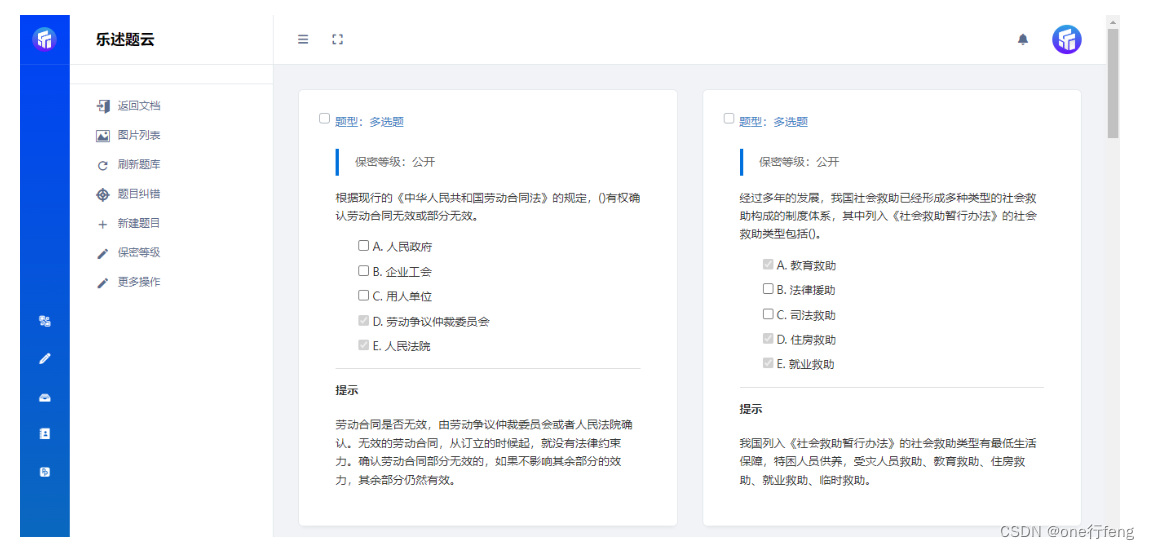Open the user avatar menu
Screen dimensions: 1149x550
click(x=1067, y=40)
